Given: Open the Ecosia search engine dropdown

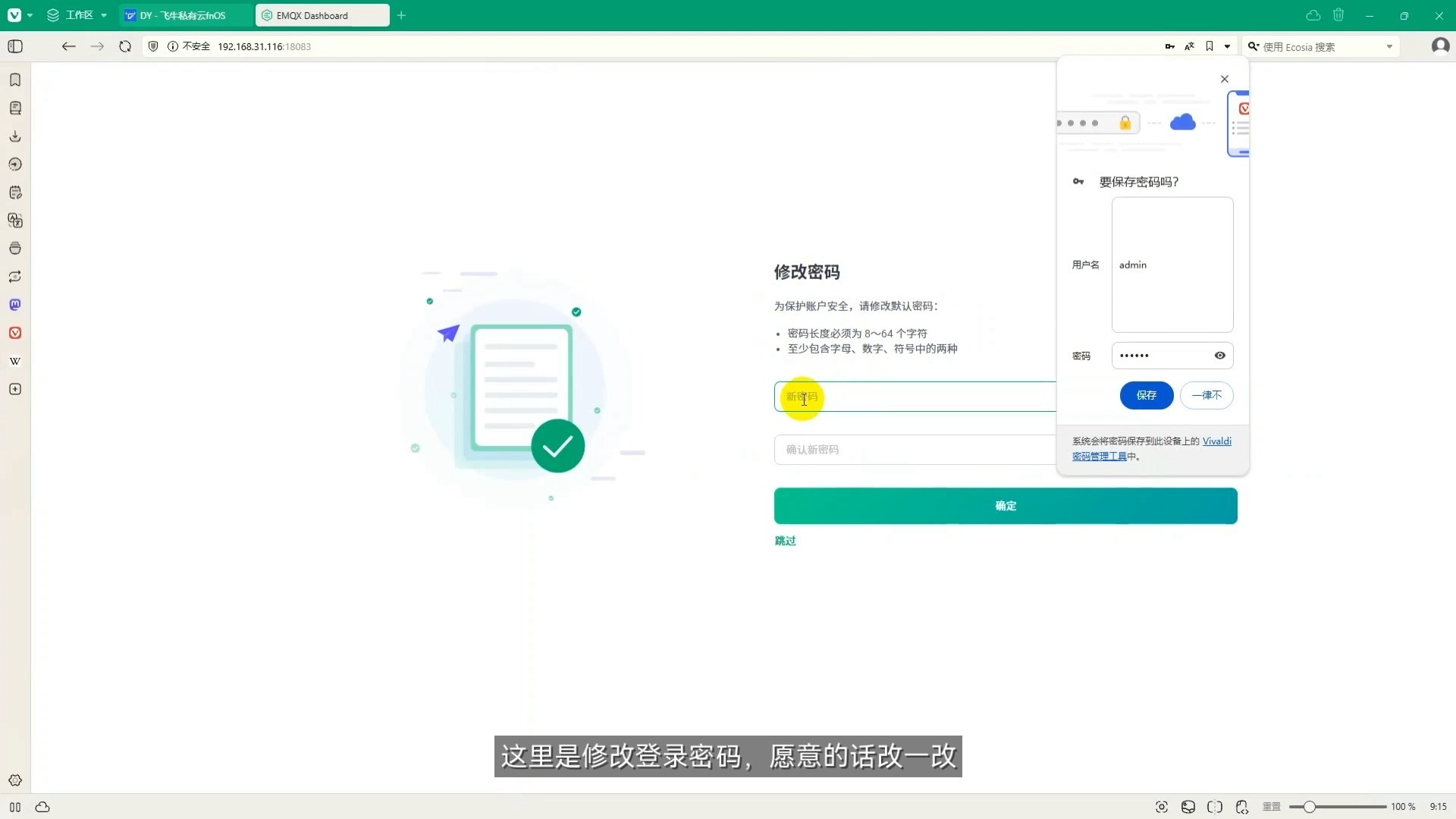Looking at the screenshot, I should [x=1390, y=46].
